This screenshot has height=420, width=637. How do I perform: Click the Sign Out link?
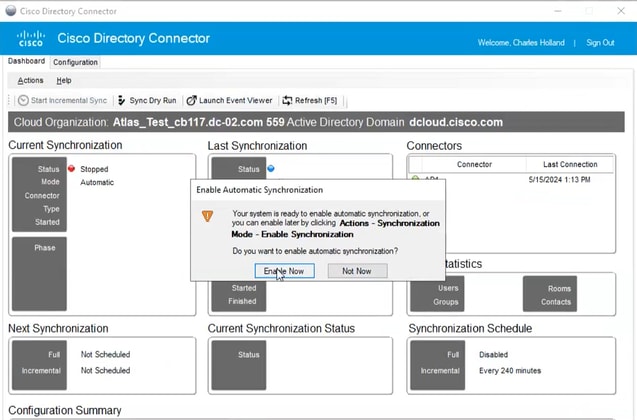tap(600, 43)
